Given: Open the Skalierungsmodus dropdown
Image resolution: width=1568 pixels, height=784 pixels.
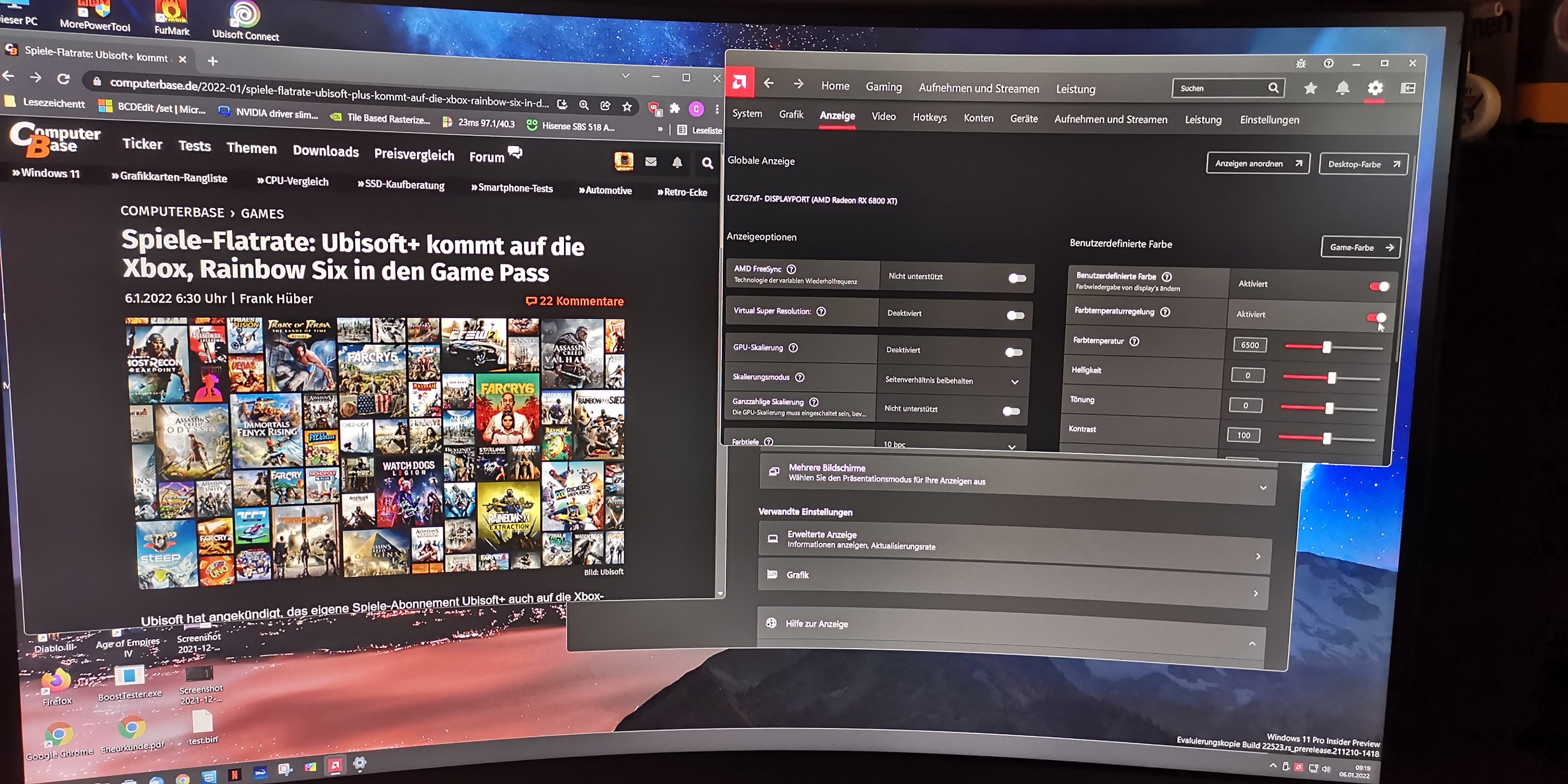Looking at the screenshot, I should pyautogui.click(x=952, y=381).
